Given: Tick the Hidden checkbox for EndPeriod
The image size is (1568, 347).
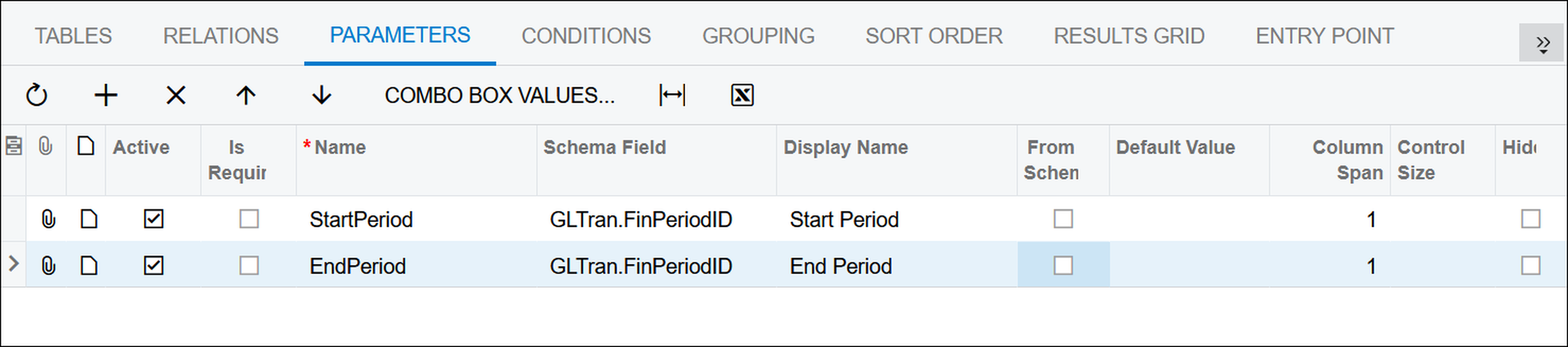Looking at the screenshot, I should tap(1530, 265).
